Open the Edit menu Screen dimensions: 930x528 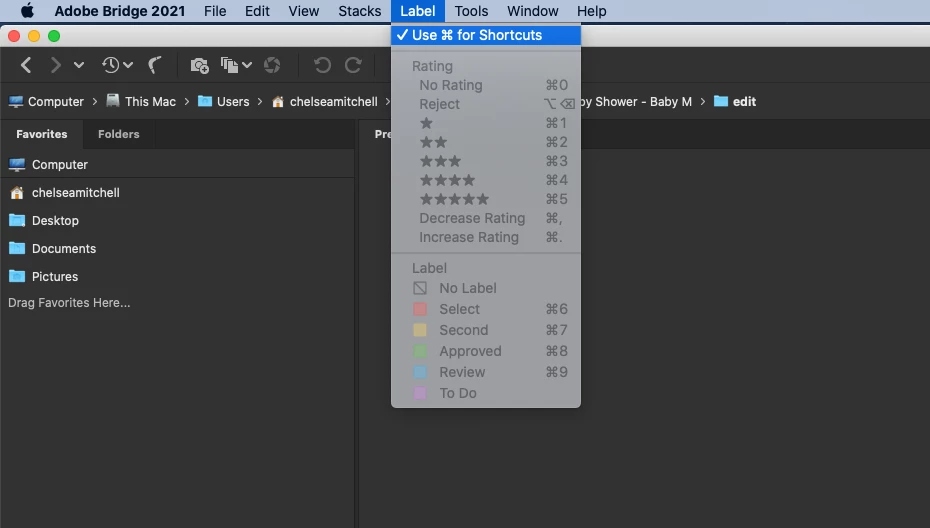257,11
